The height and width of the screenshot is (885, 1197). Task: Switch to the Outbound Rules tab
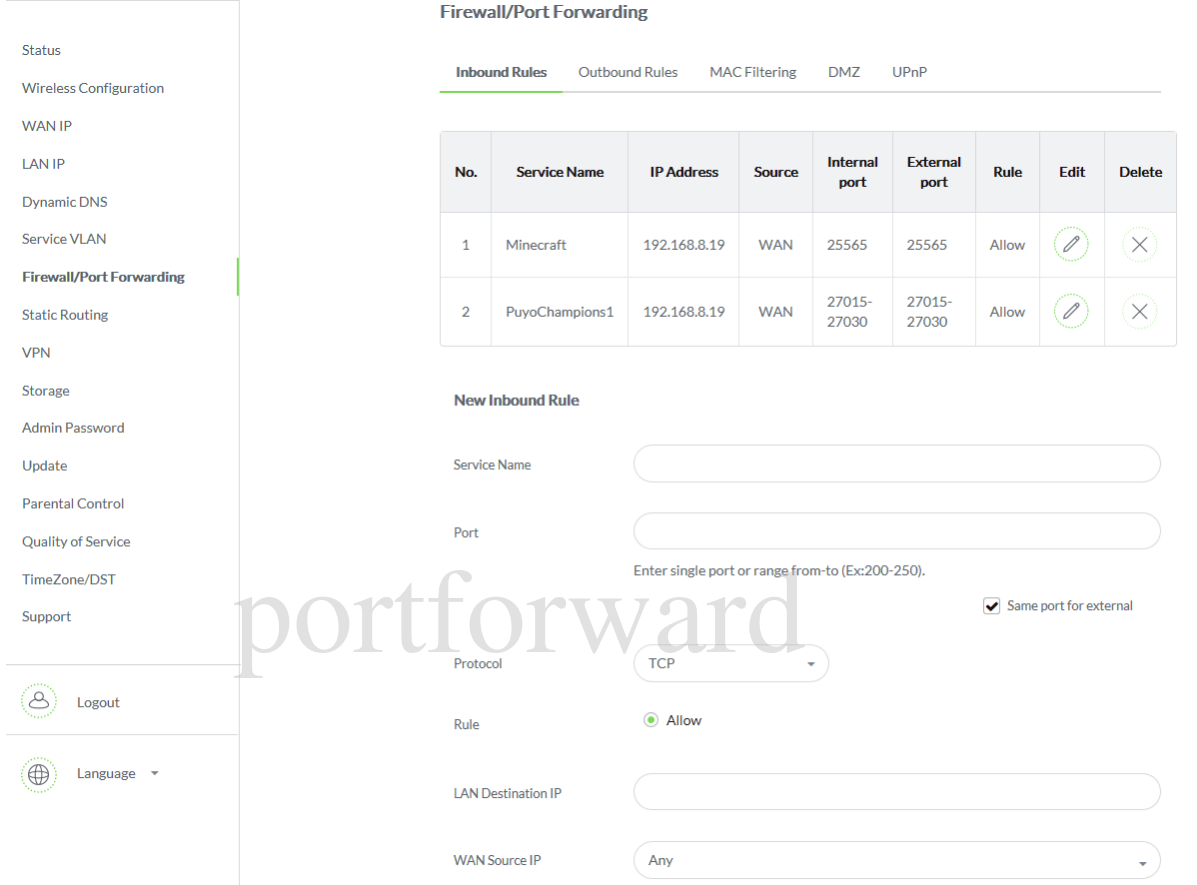point(628,71)
